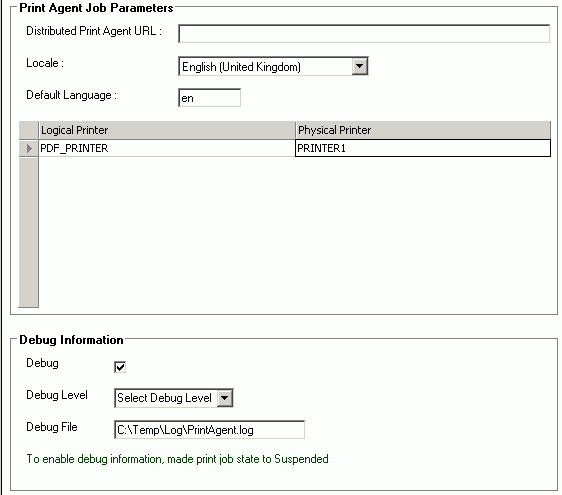Screen dimensions: 562x495
Task: Open the Locale dropdown arrow
Action: pos(359,66)
